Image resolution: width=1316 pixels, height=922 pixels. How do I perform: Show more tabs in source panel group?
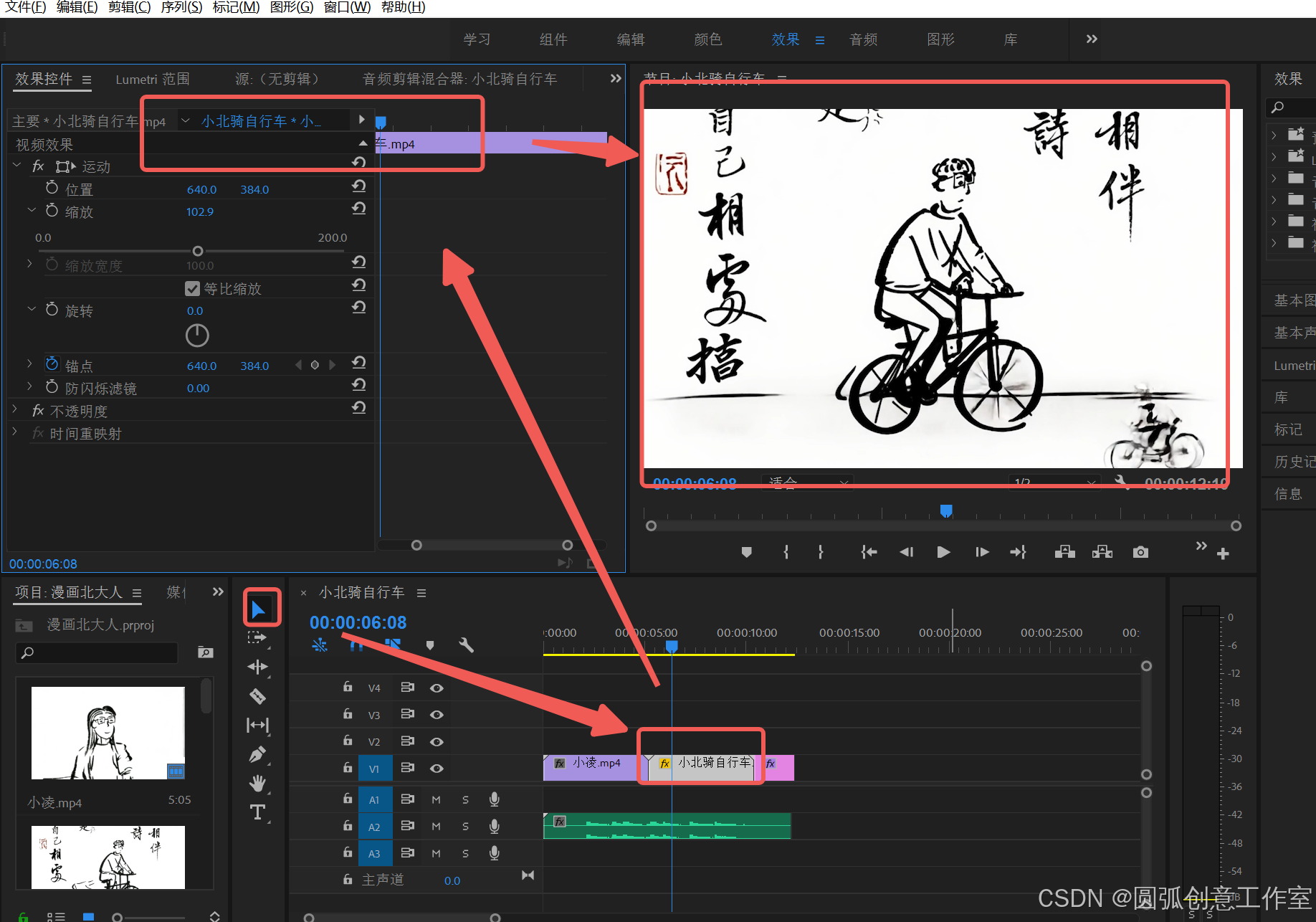[616, 78]
